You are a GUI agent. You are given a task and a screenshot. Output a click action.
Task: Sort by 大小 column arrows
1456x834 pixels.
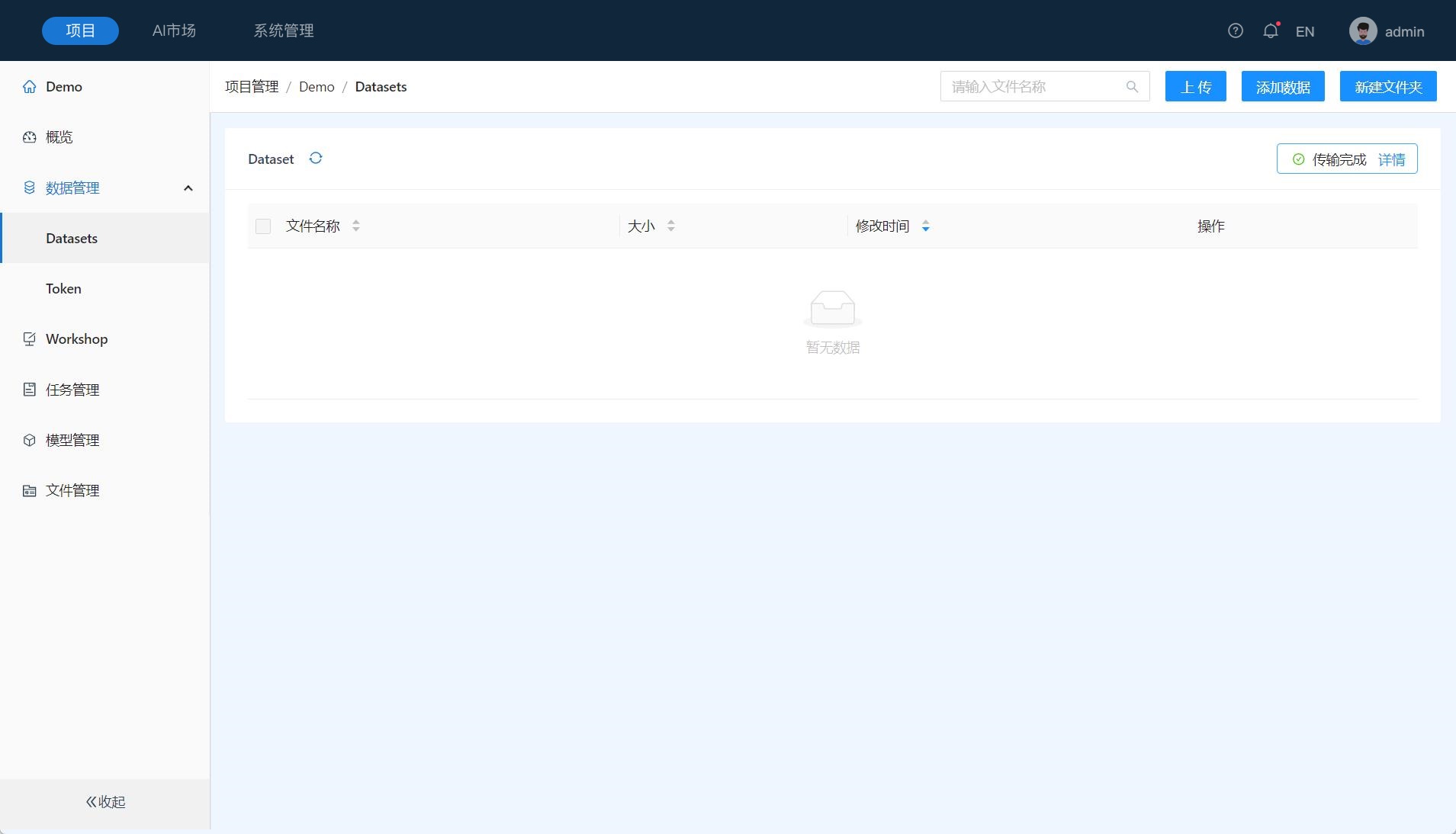tap(670, 226)
